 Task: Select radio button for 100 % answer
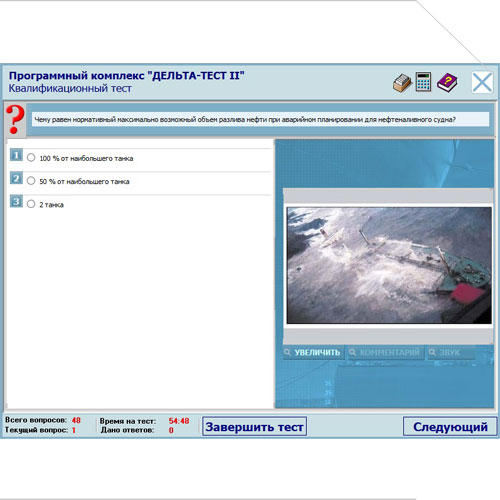(x=31, y=158)
